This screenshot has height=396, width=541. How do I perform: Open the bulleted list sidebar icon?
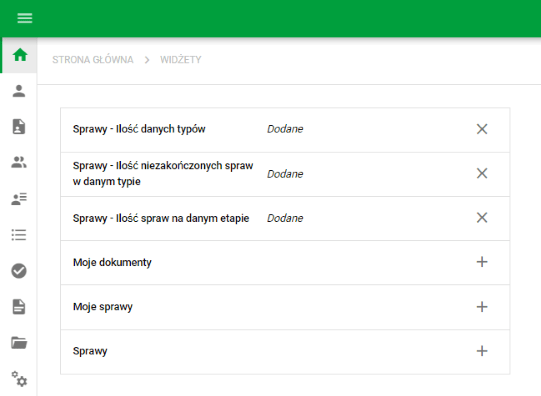[19, 235]
